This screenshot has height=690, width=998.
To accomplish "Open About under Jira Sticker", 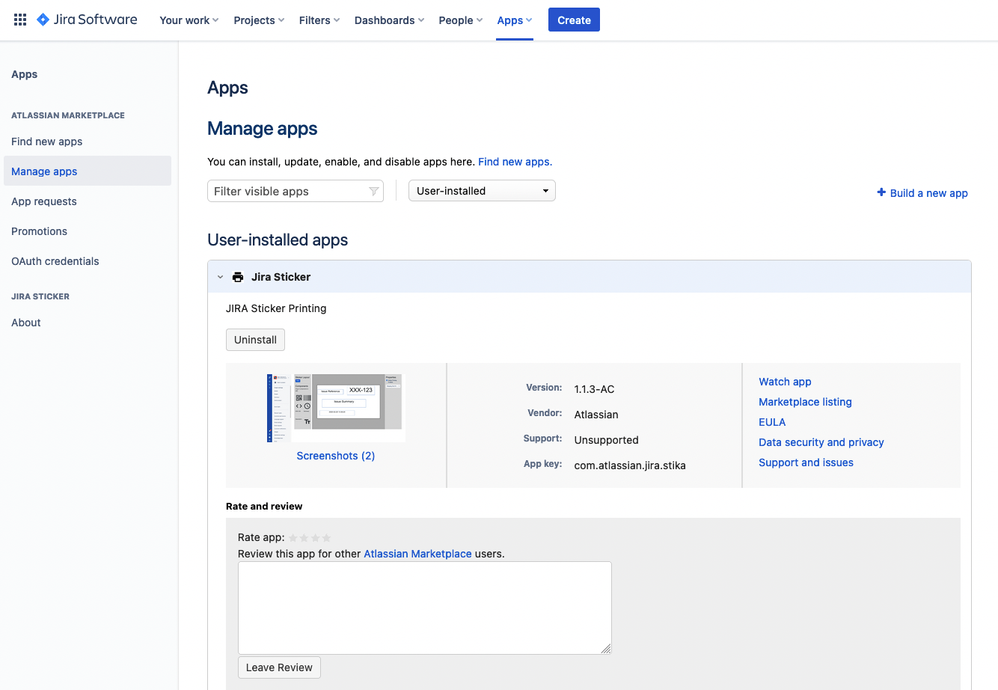I will point(26,323).
